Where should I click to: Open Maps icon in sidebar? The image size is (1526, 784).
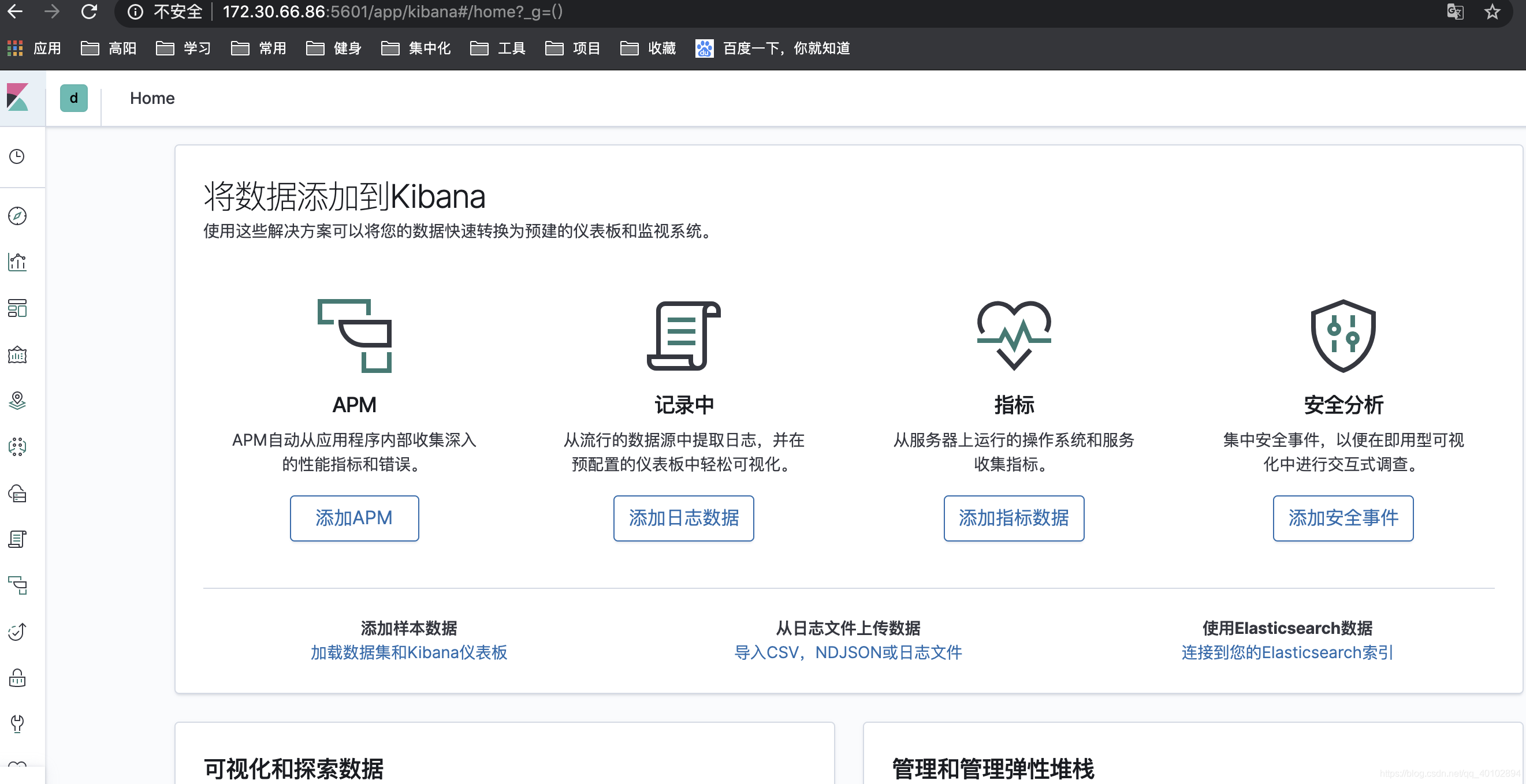coord(17,401)
